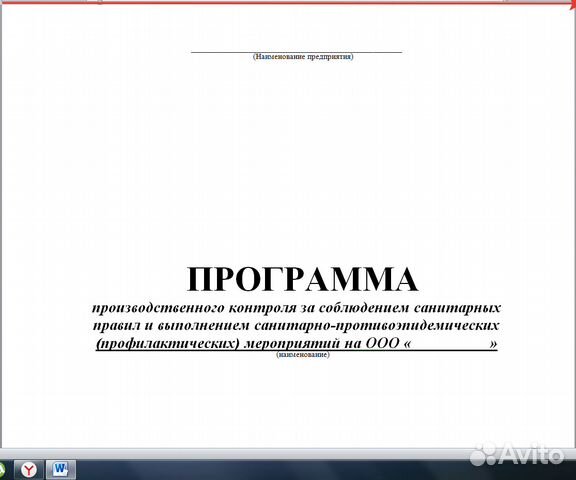Open the Start menu orb
This screenshot has height=480, width=576.
[2, 470]
